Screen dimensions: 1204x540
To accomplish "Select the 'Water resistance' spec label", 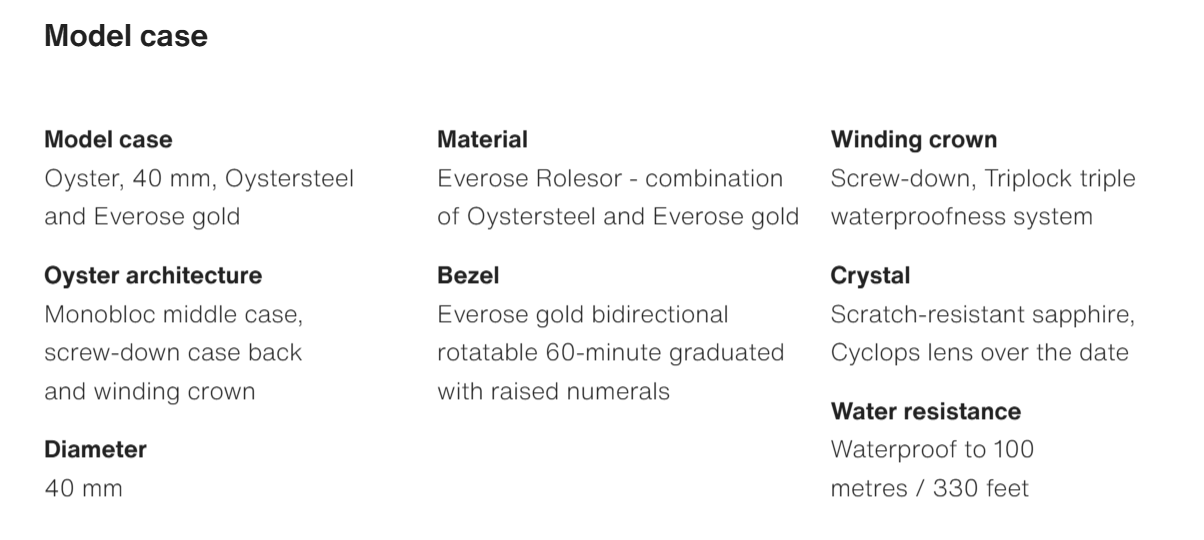I will point(926,412).
